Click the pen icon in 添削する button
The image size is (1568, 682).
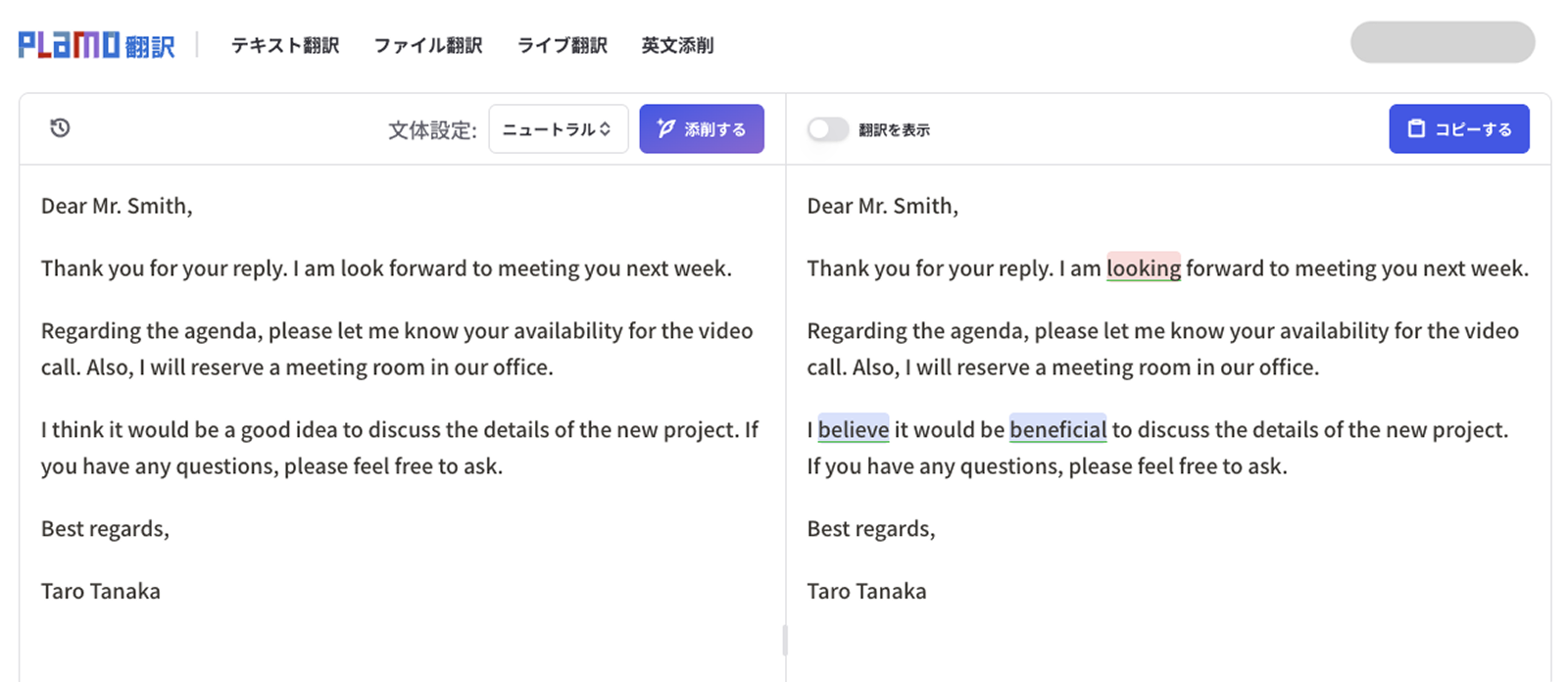[x=666, y=128]
